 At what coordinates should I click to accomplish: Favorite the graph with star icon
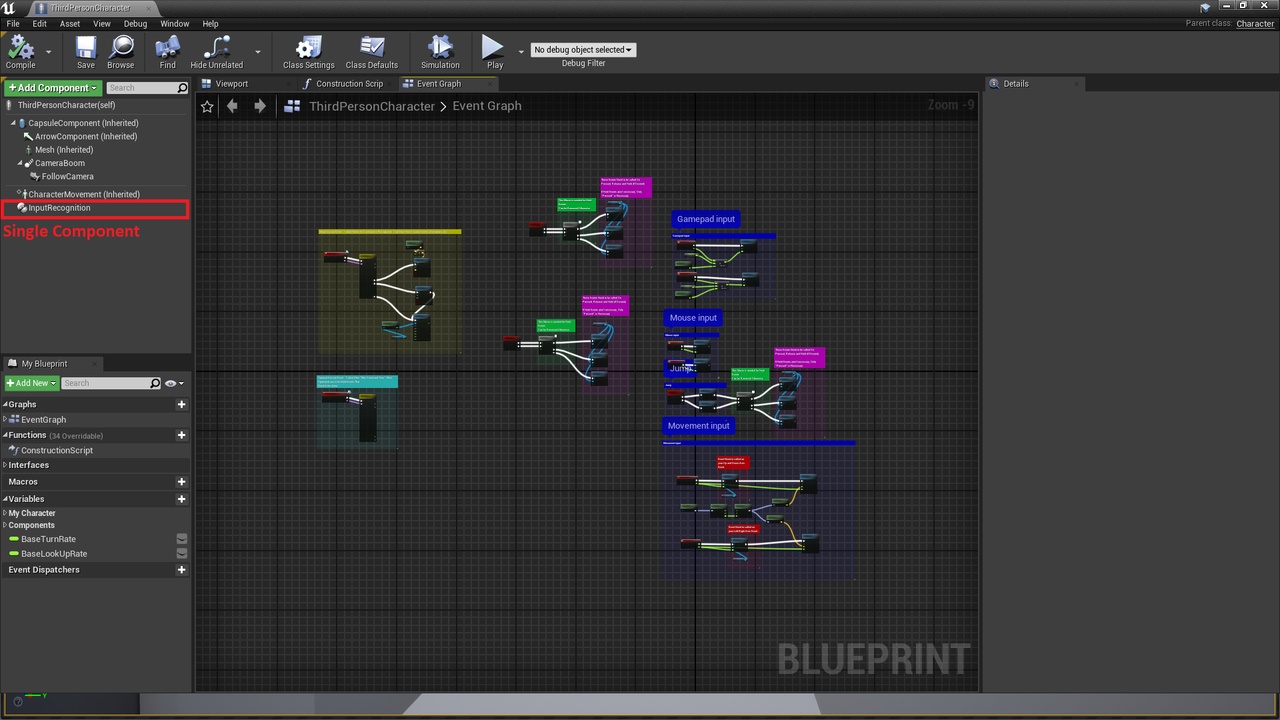(207, 106)
